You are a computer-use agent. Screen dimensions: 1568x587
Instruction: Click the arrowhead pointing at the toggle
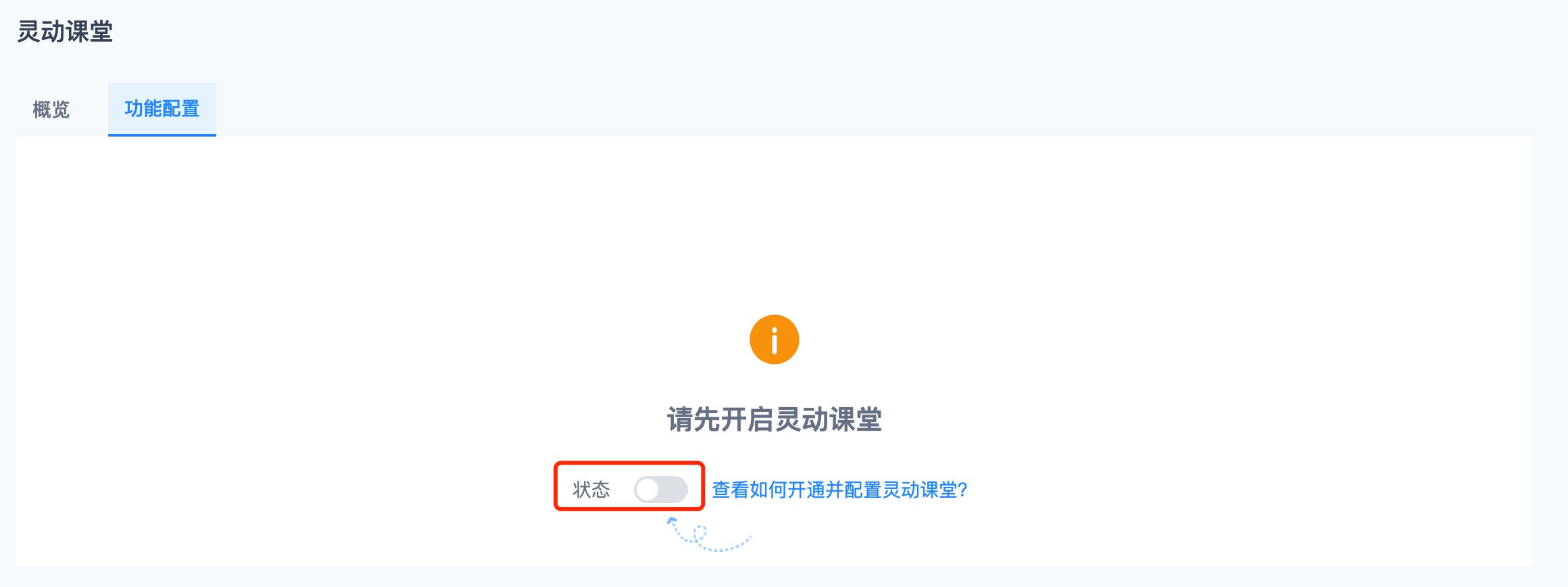tap(672, 521)
